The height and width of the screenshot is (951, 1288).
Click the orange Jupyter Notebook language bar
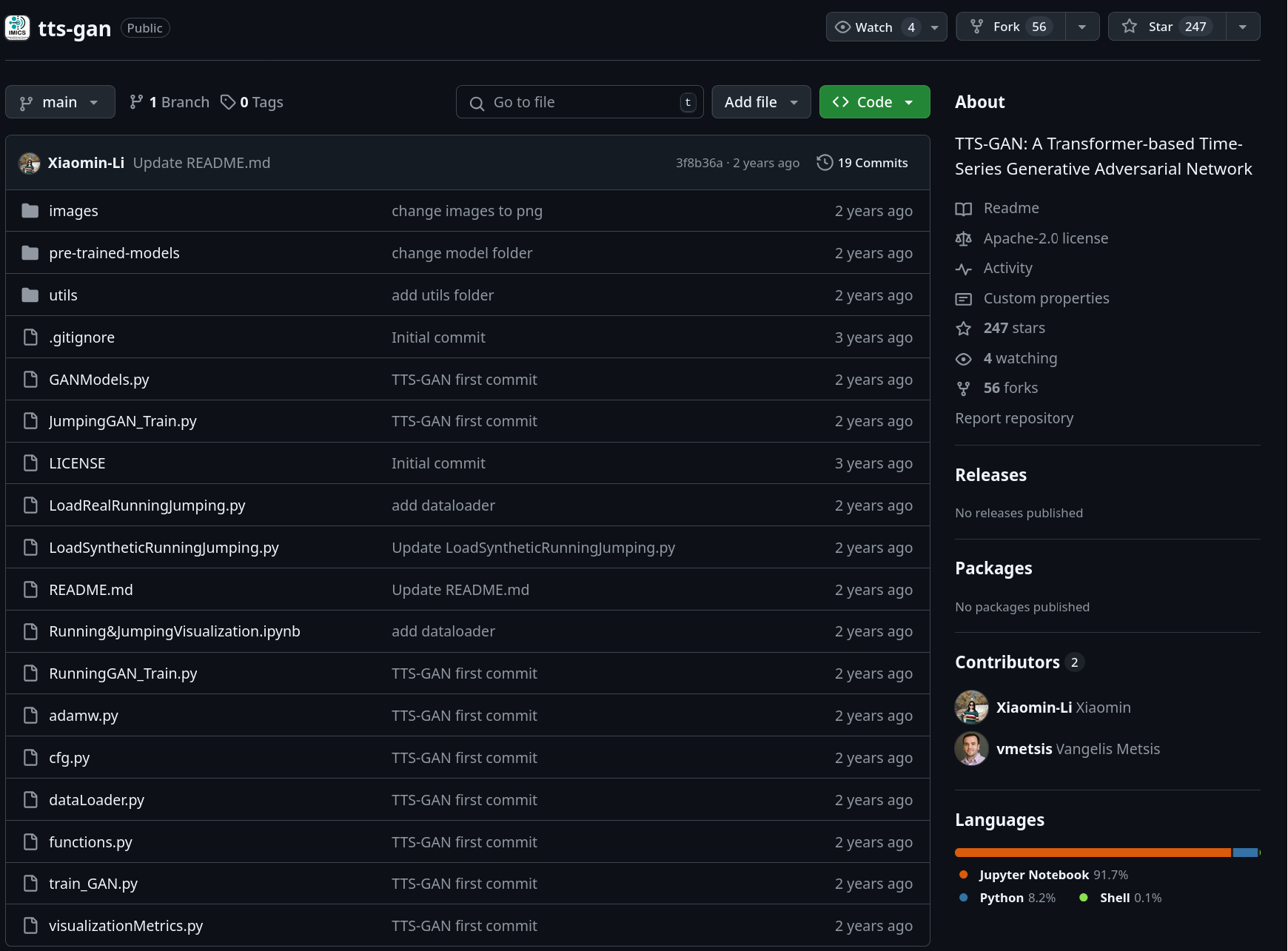(x=1092, y=853)
